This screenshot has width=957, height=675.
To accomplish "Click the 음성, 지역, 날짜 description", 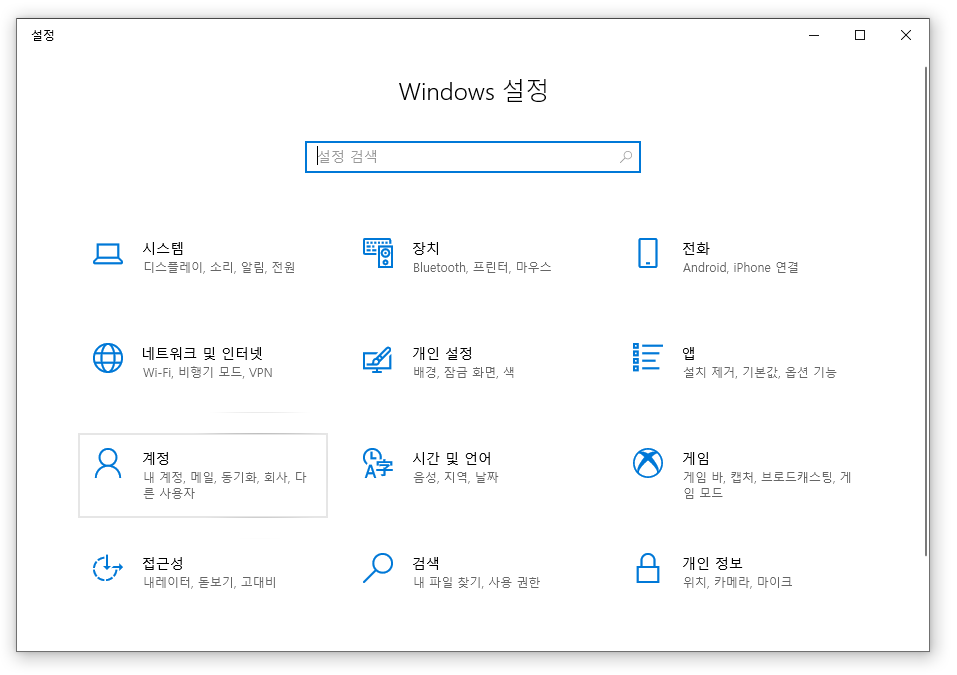I will tap(456, 477).
